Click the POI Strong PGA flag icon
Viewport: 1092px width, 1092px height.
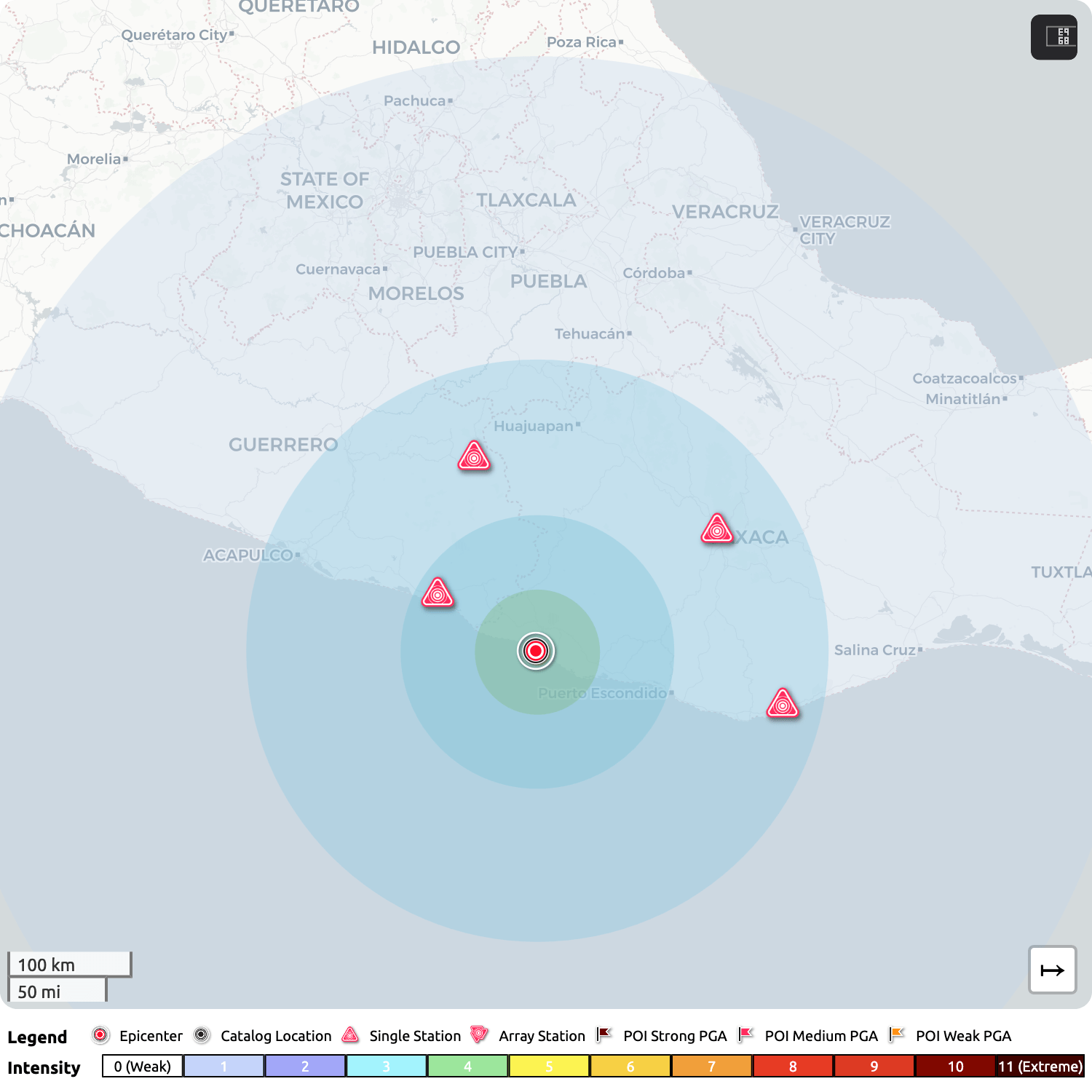tap(604, 1035)
